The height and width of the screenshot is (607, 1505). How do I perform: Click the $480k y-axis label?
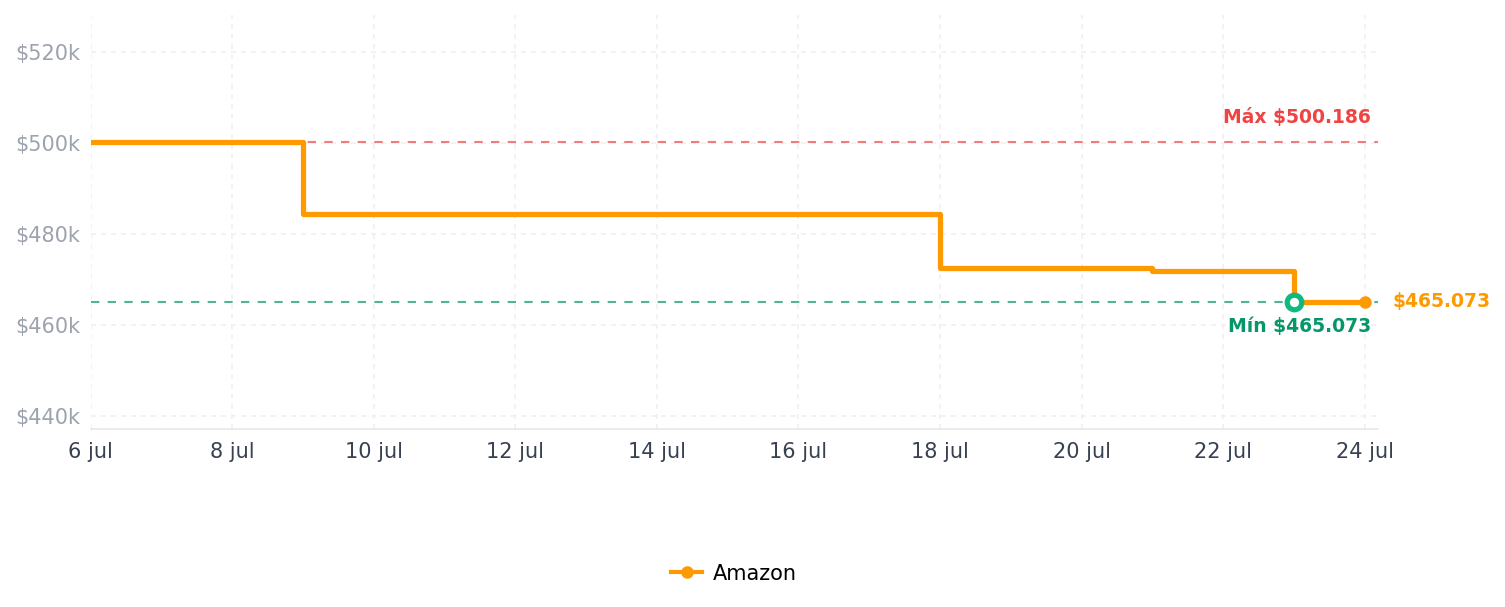[x=48, y=235]
